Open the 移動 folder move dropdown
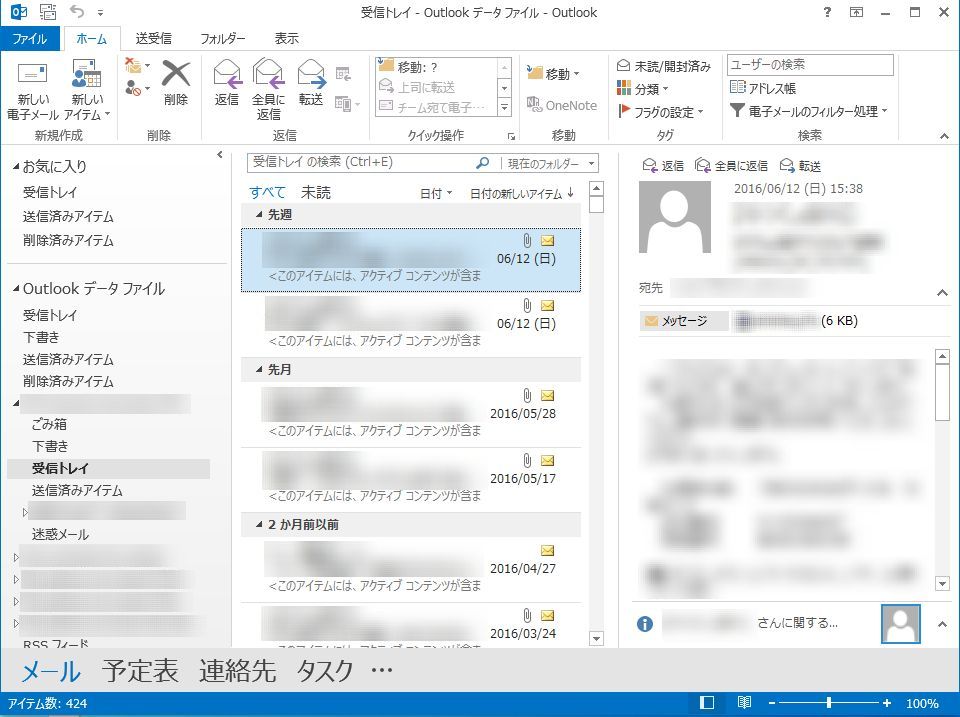This screenshot has height=717, width=960. pyautogui.click(x=553, y=74)
